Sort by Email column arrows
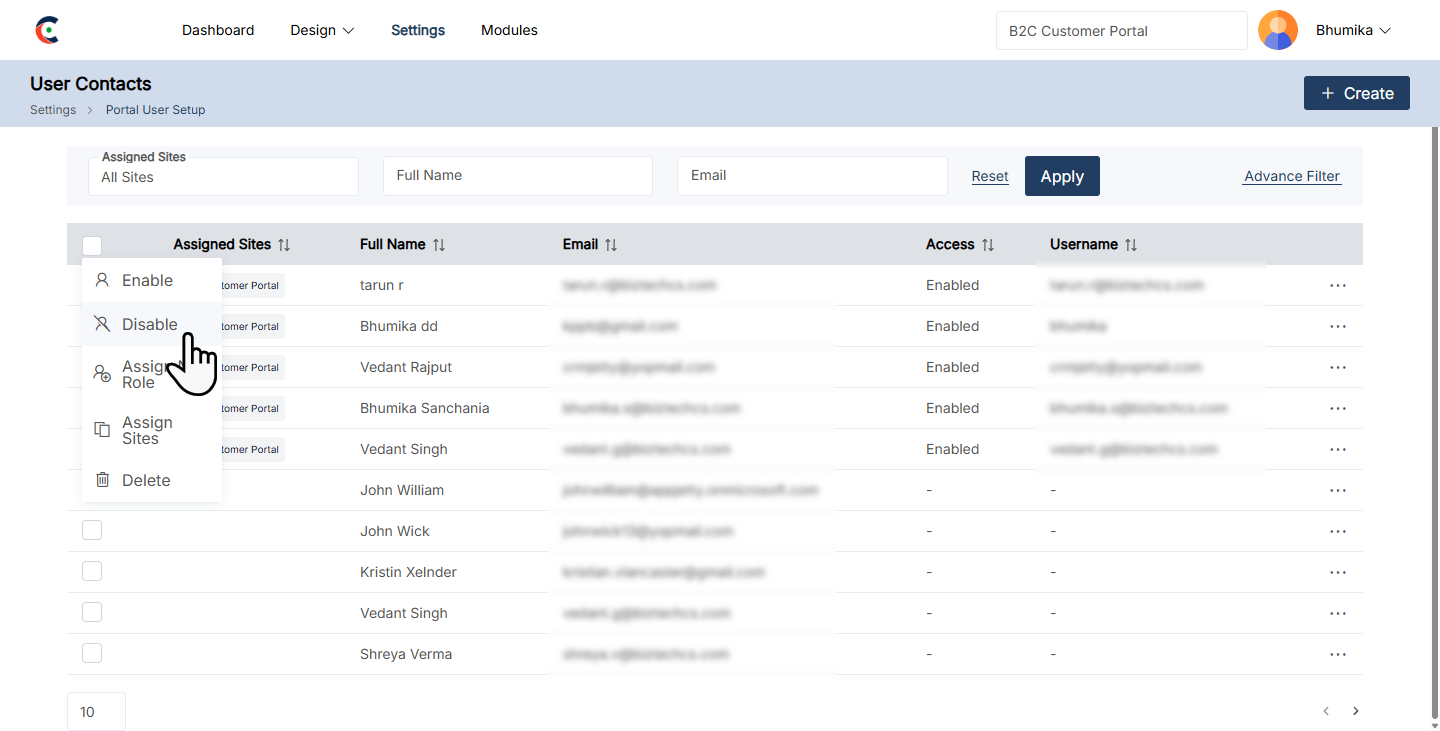Screen dimensions: 1440x731 pyautogui.click(x=611, y=245)
